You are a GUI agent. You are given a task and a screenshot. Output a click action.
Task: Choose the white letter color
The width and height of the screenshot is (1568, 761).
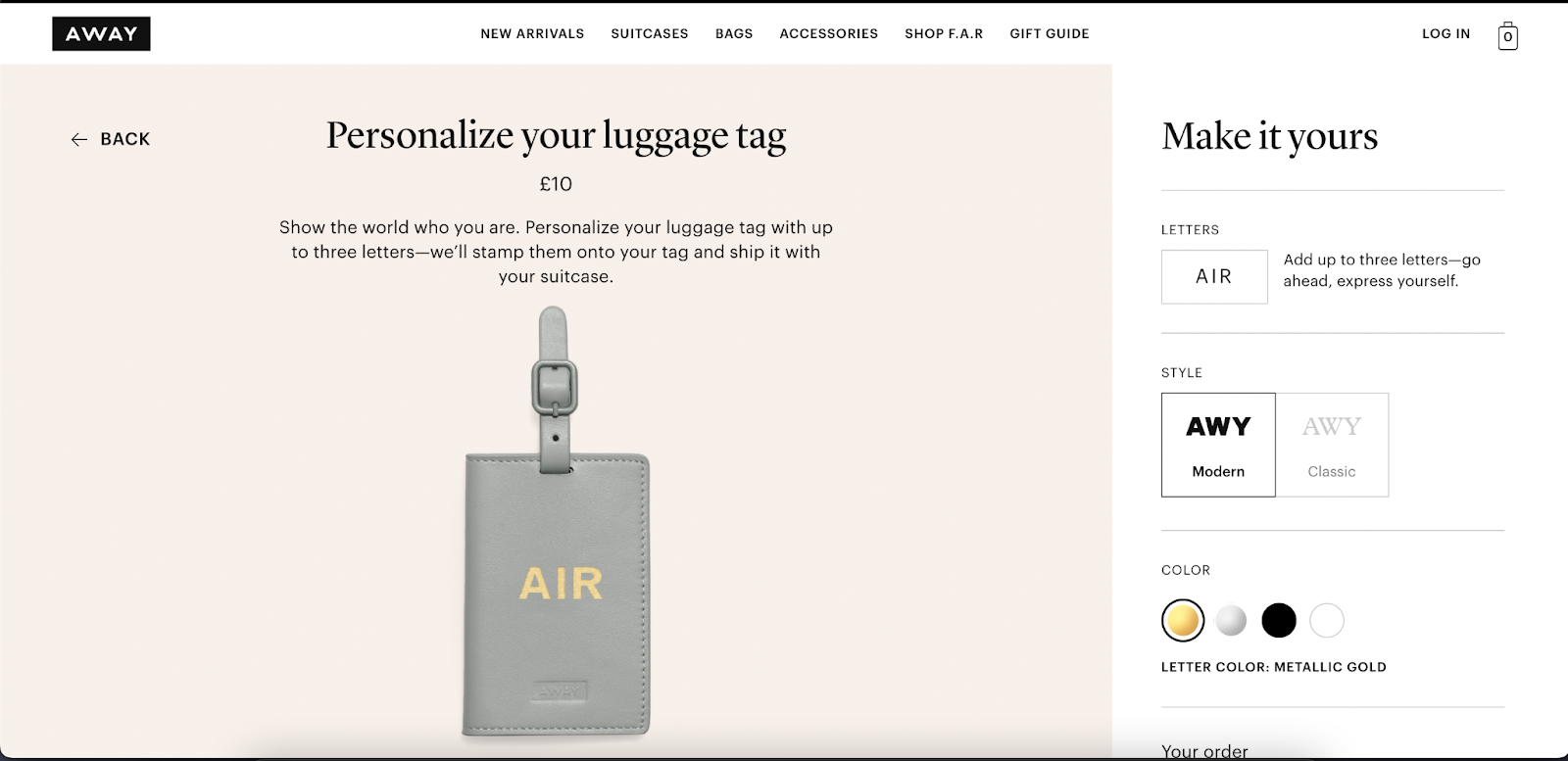[x=1327, y=620]
